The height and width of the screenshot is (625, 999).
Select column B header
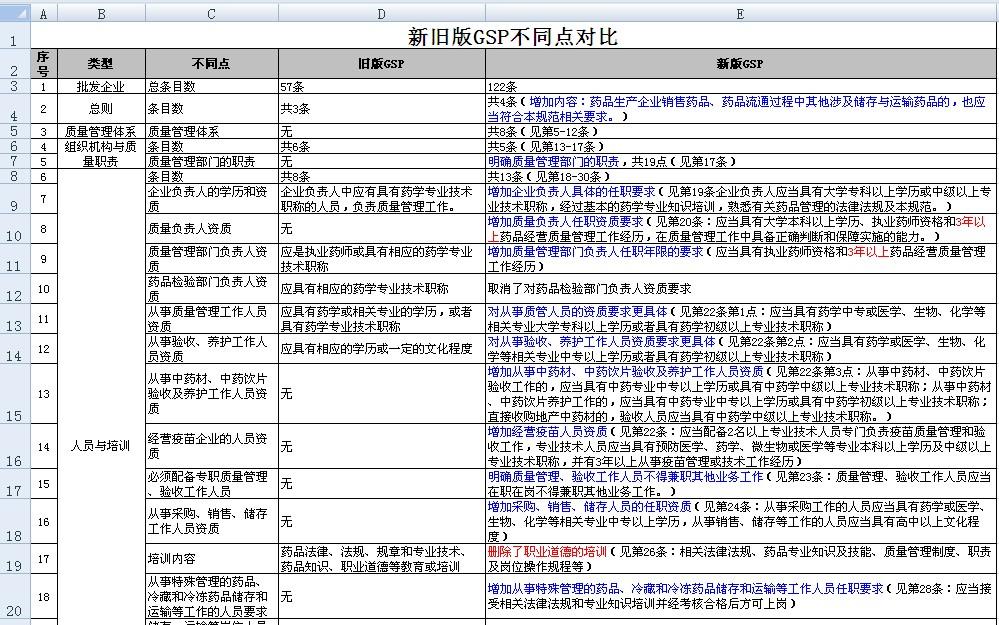point(101,13)
